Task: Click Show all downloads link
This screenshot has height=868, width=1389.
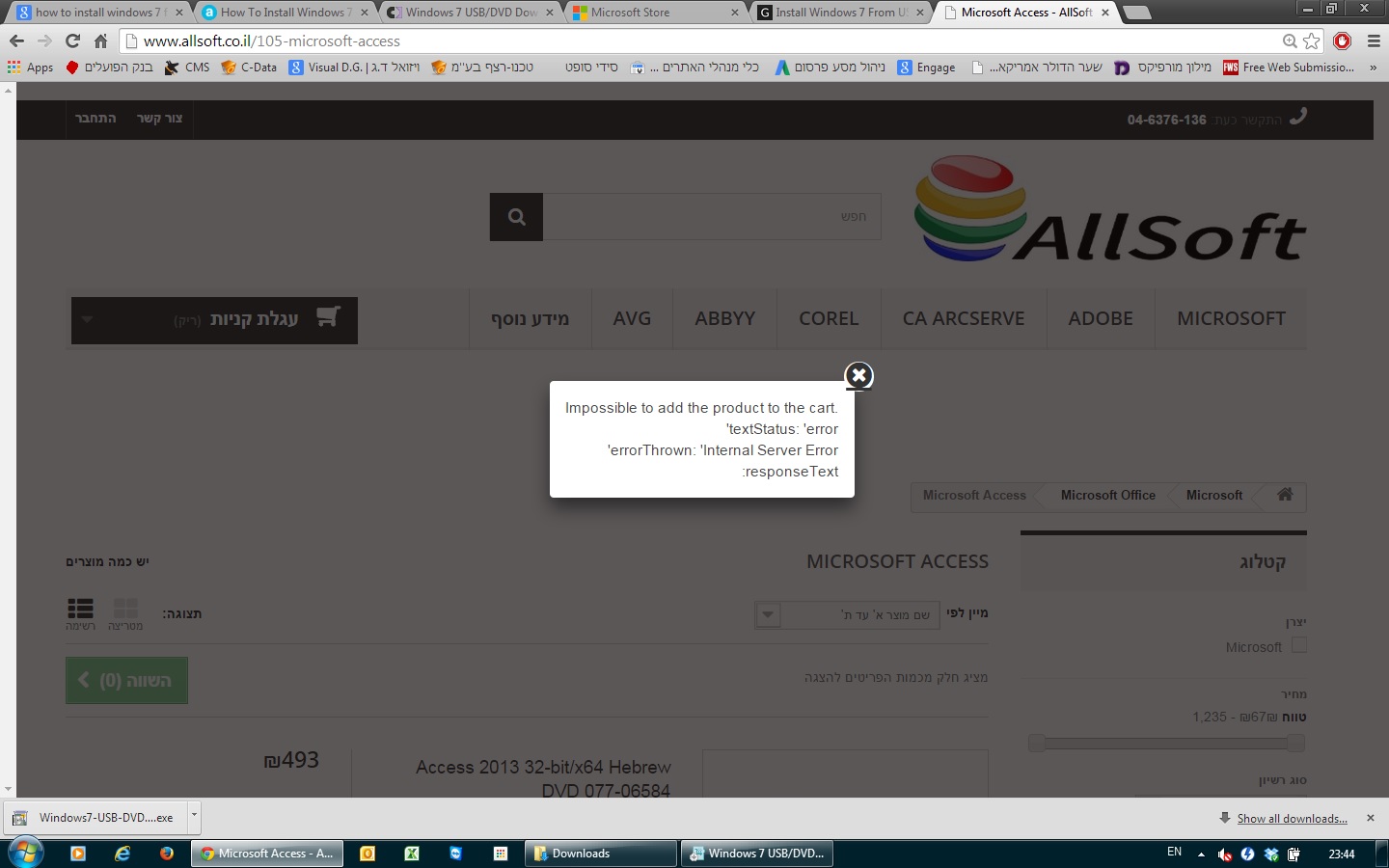Action: (x=1293, y=819)
